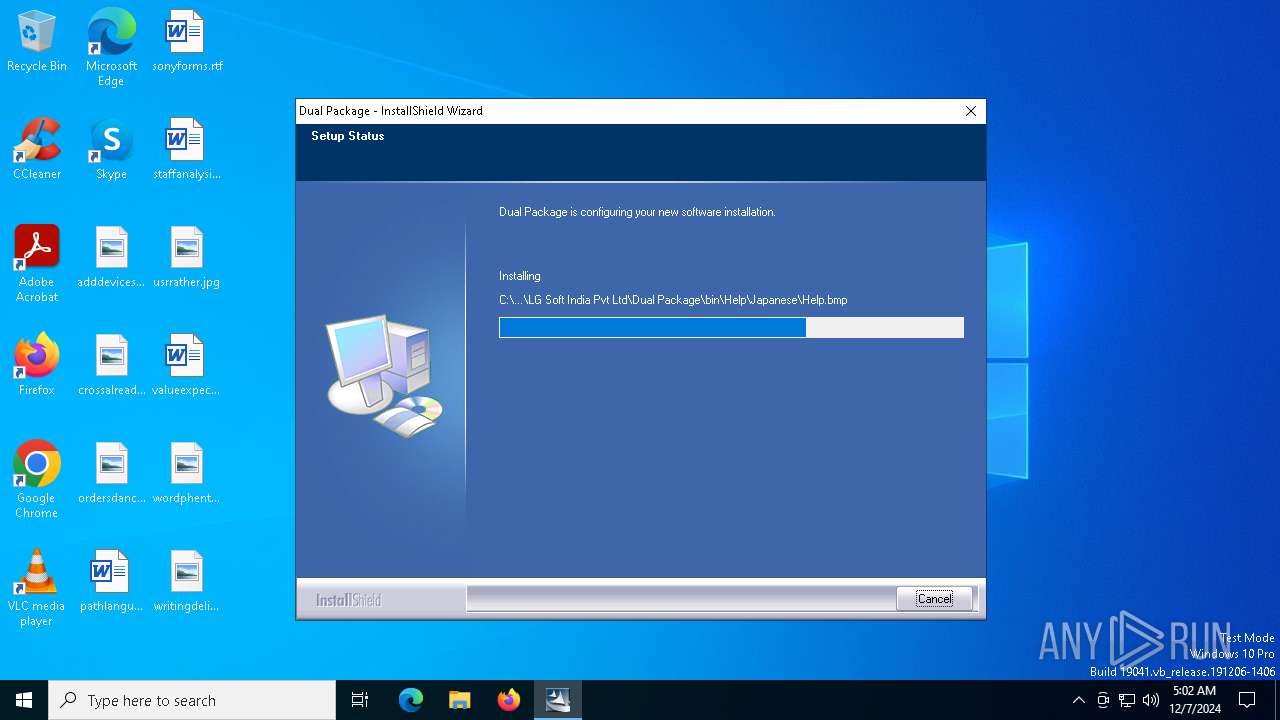
Task: Launch the Microsoft Edge desktop shortcut
Action: (111, 48)
